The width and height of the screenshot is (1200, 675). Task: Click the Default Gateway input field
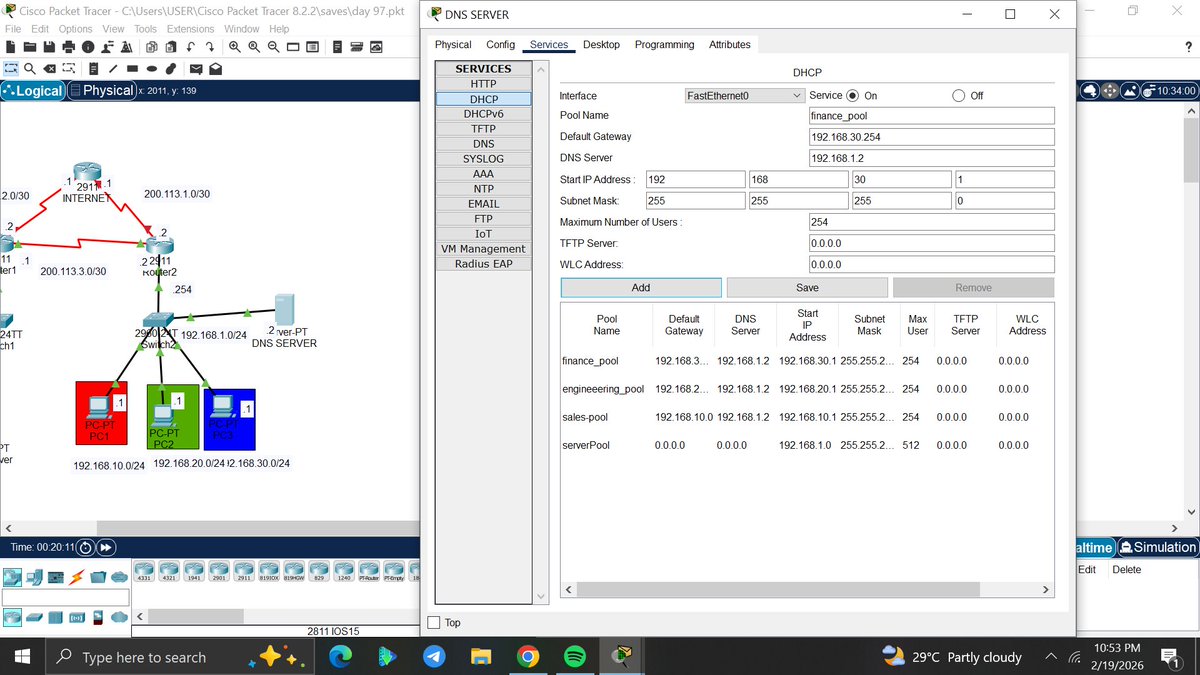[x=931, y=137]
